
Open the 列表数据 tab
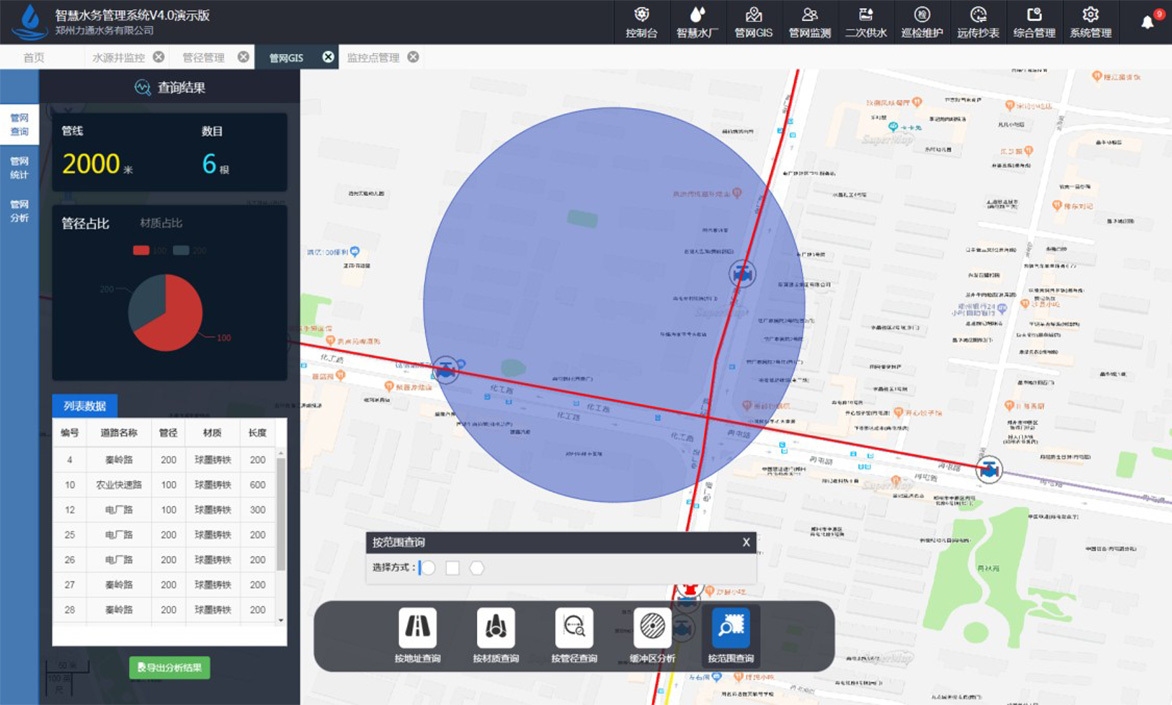coord(84,406)
